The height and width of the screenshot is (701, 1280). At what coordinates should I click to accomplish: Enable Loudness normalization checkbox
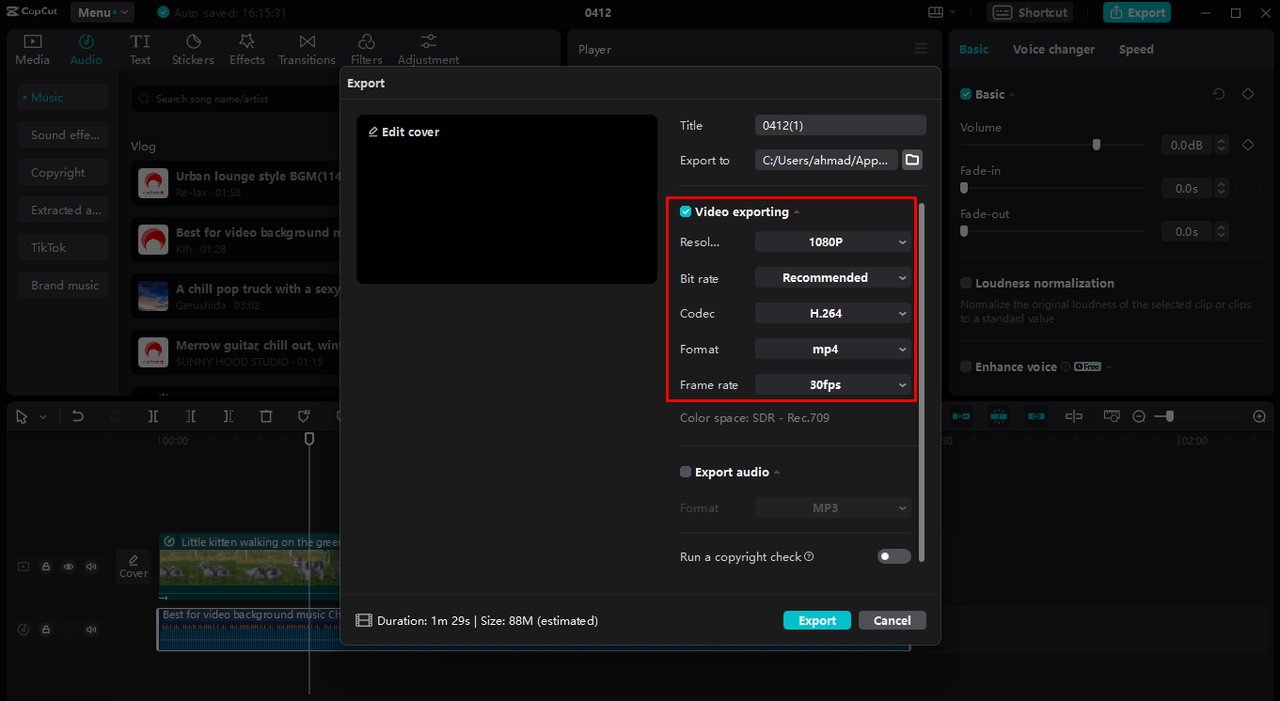[966, 283]
